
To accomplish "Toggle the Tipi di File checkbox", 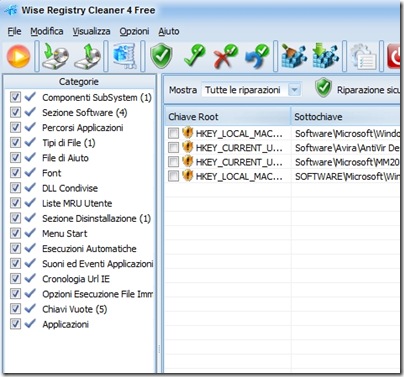I will pos(15,142).
